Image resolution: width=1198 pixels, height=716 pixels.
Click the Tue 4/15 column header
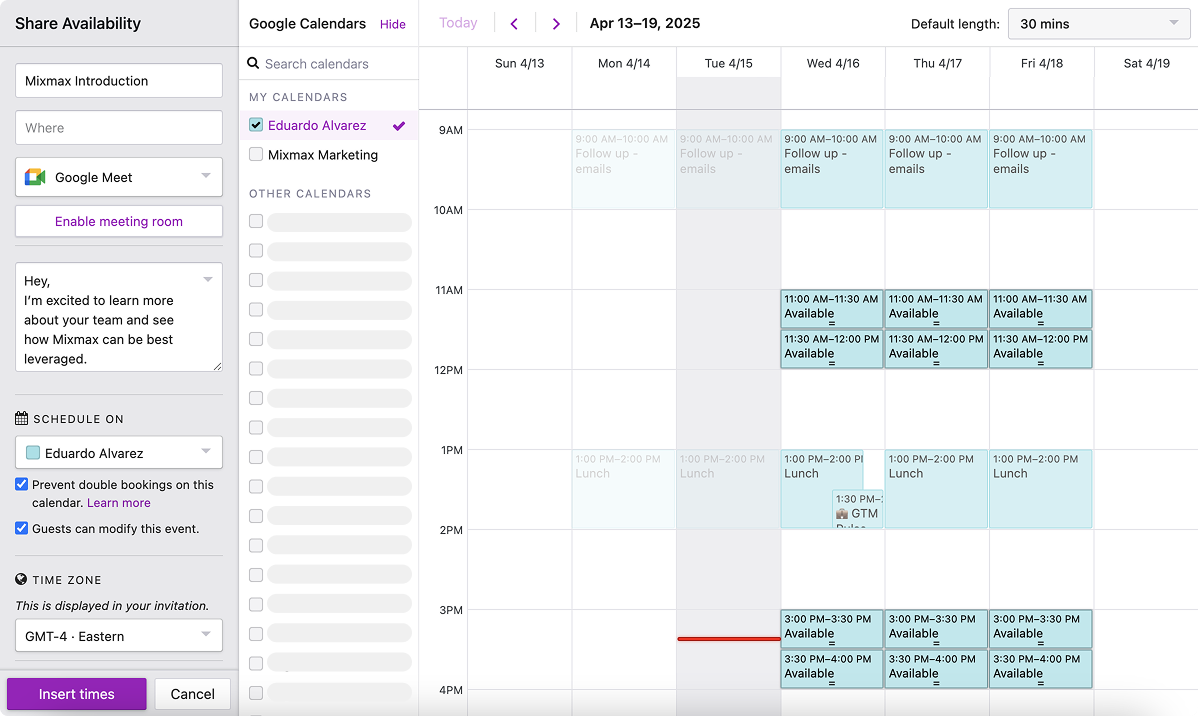pyautogui.click(x=728, y=63)
